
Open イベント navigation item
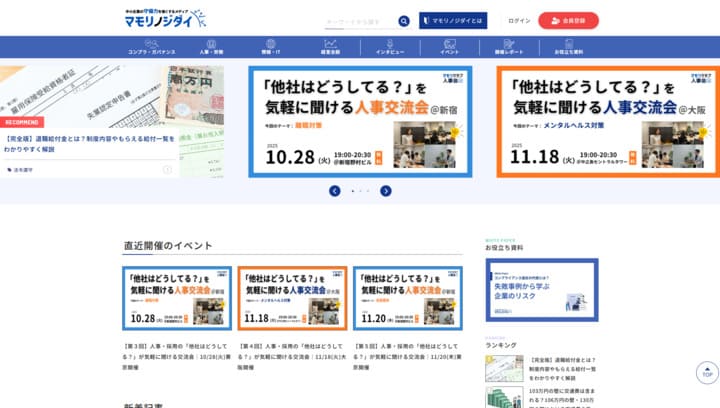tap(449, 47)
